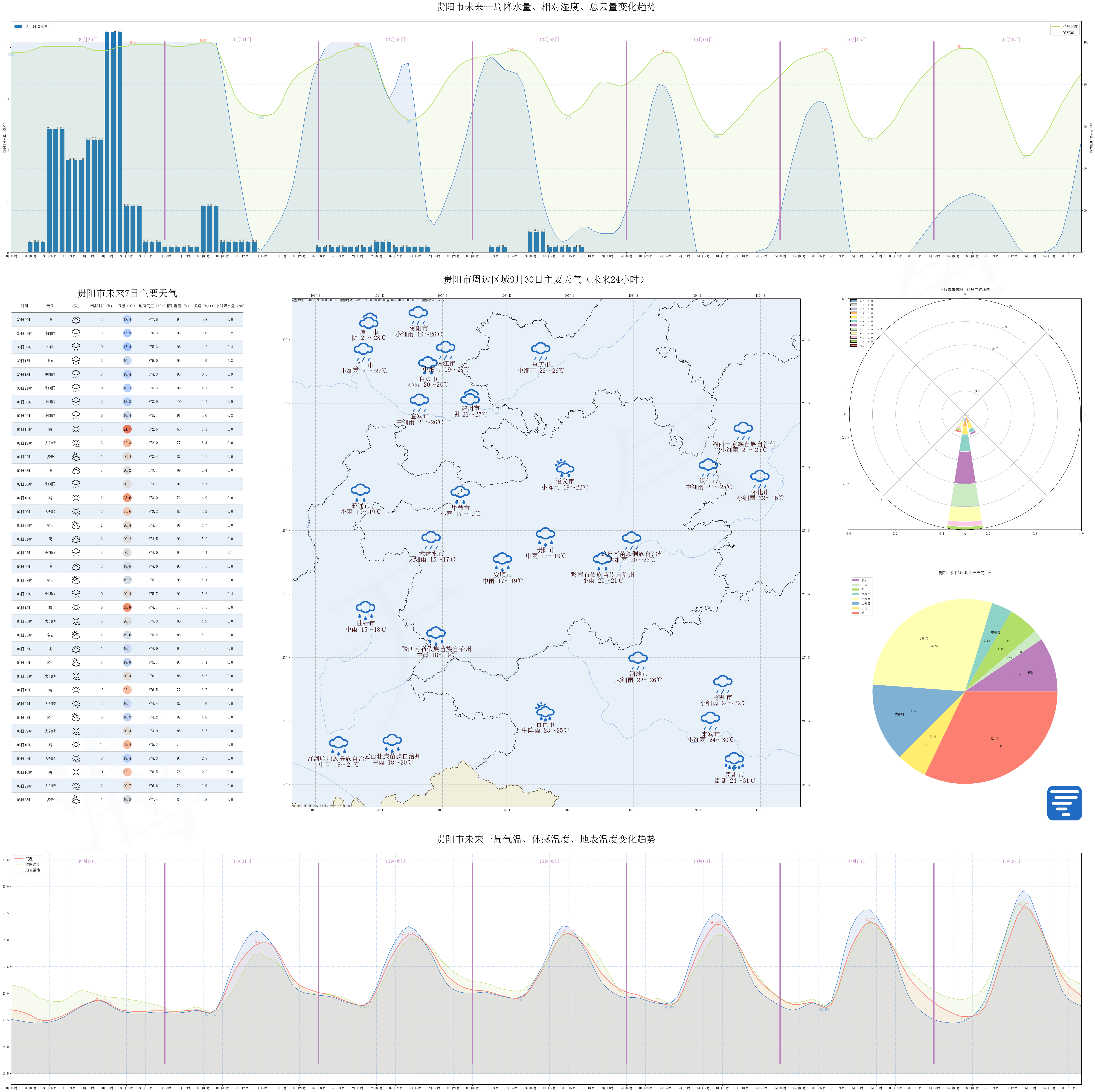1095x1092 pixels.
Task: Click the drizzle icon above 怀化市
Action: coord(760,479)
